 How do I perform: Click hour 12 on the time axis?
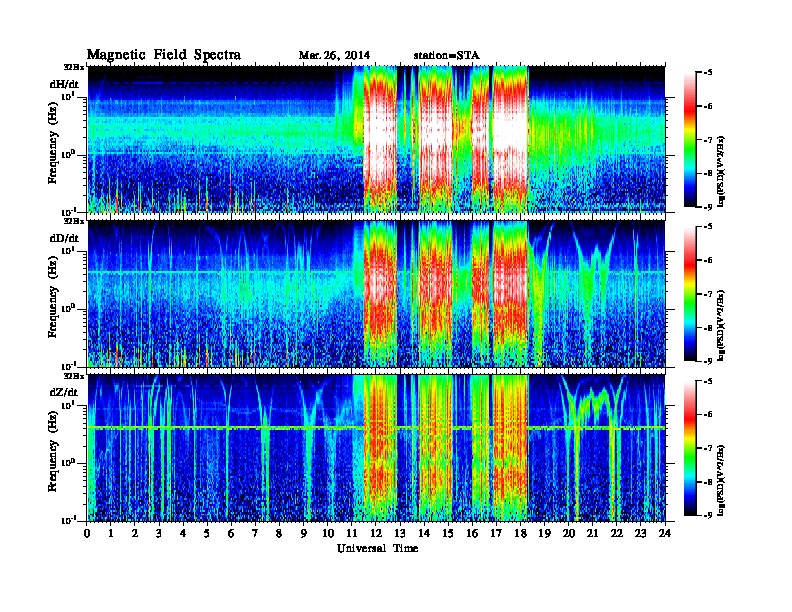tap(376, 534)
